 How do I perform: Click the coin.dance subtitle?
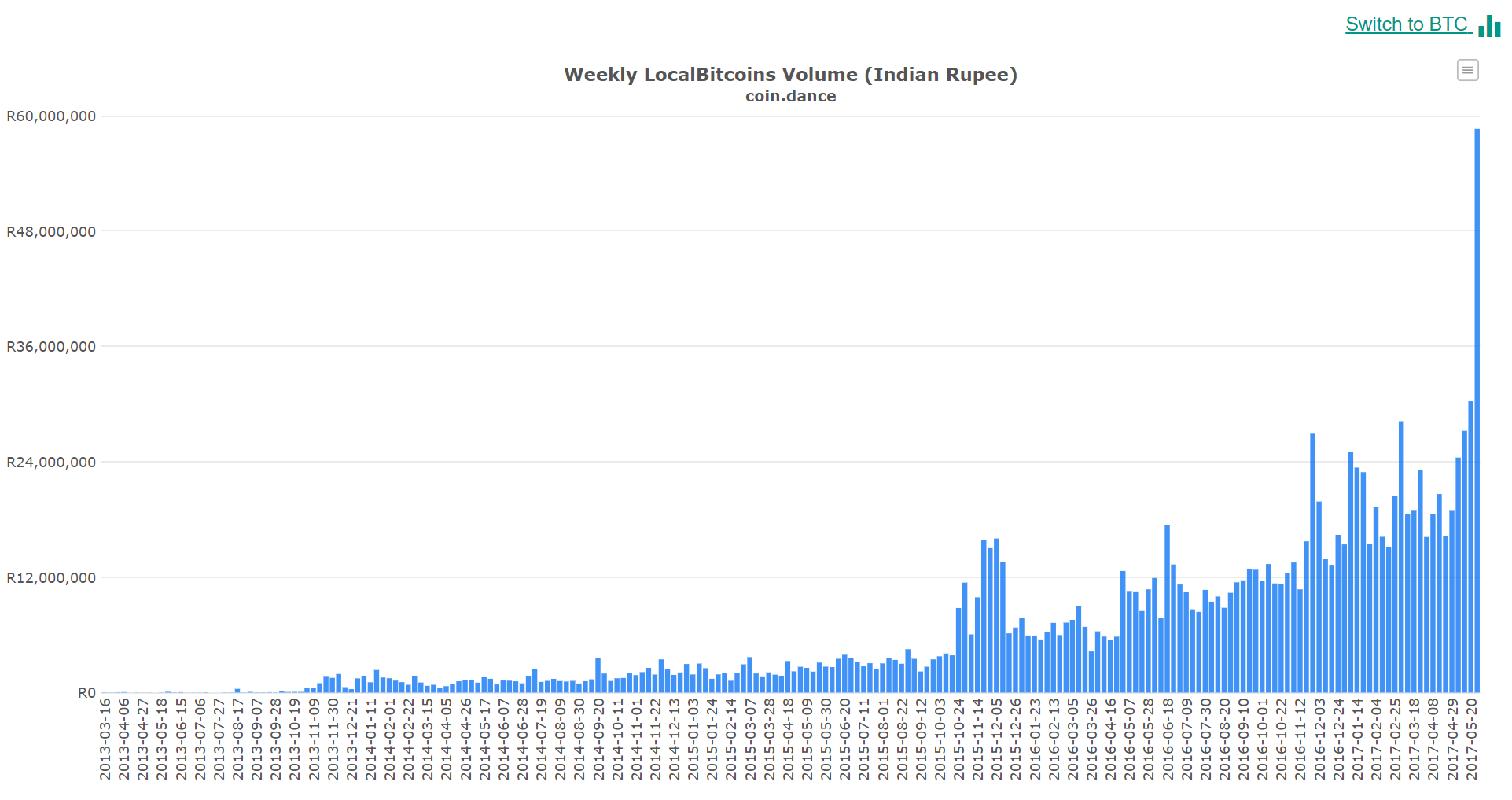click(x=790, y=96)
